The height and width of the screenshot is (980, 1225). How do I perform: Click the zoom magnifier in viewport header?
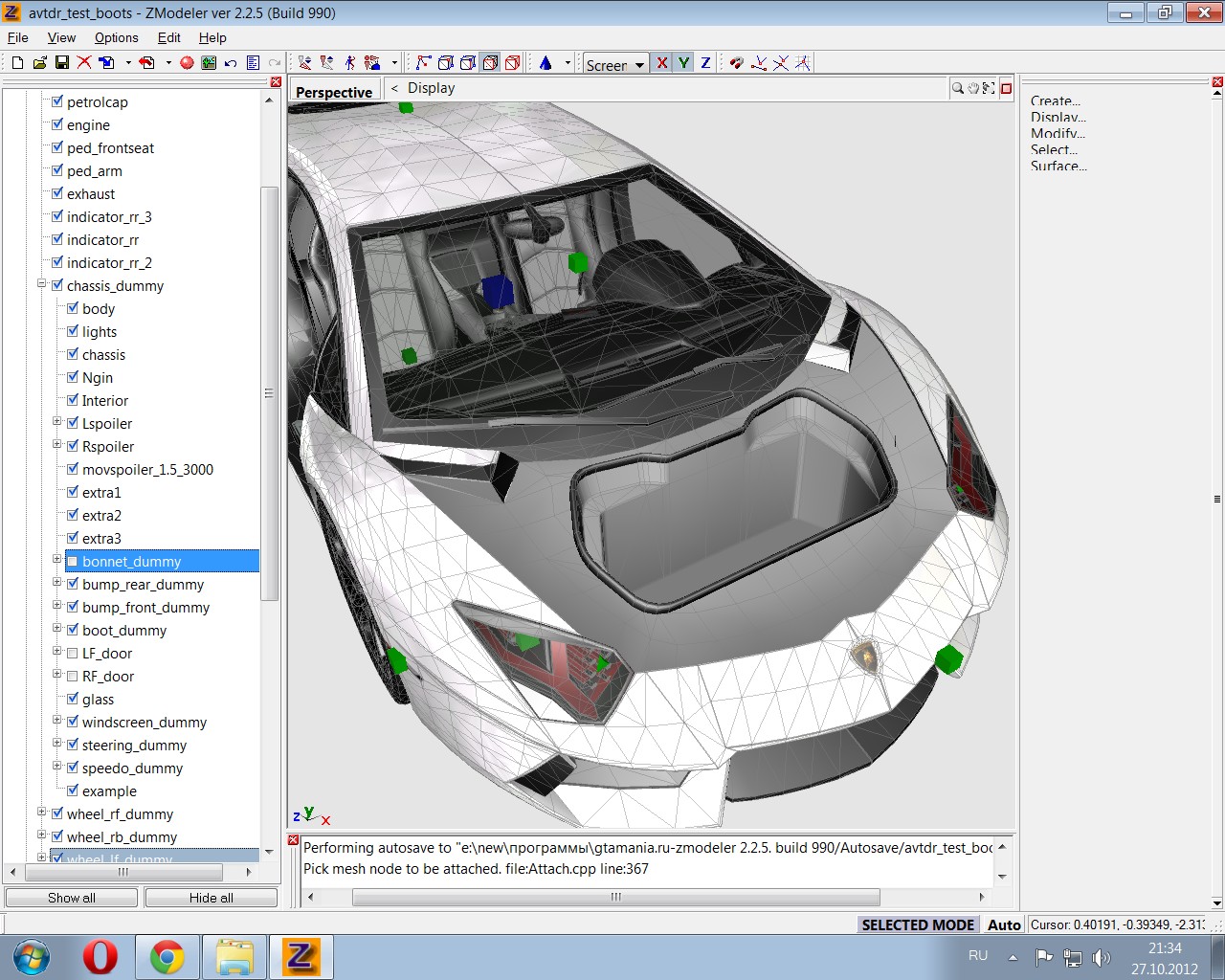tap(957, 88)
